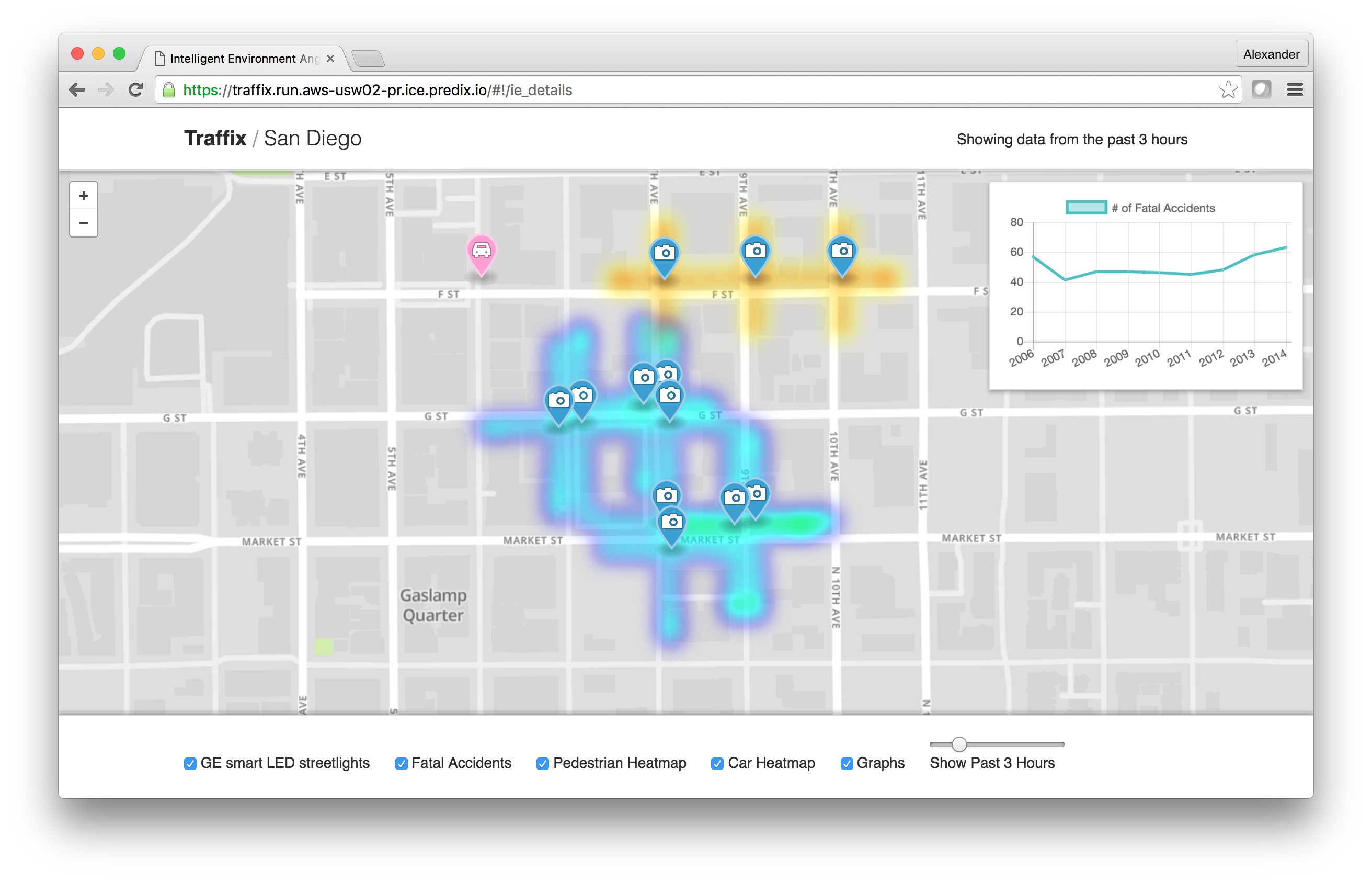Screen dimensions: 1372x882
Task: Disable GE smart LED streetlights checkbox
Action: (x=190, y=763)
